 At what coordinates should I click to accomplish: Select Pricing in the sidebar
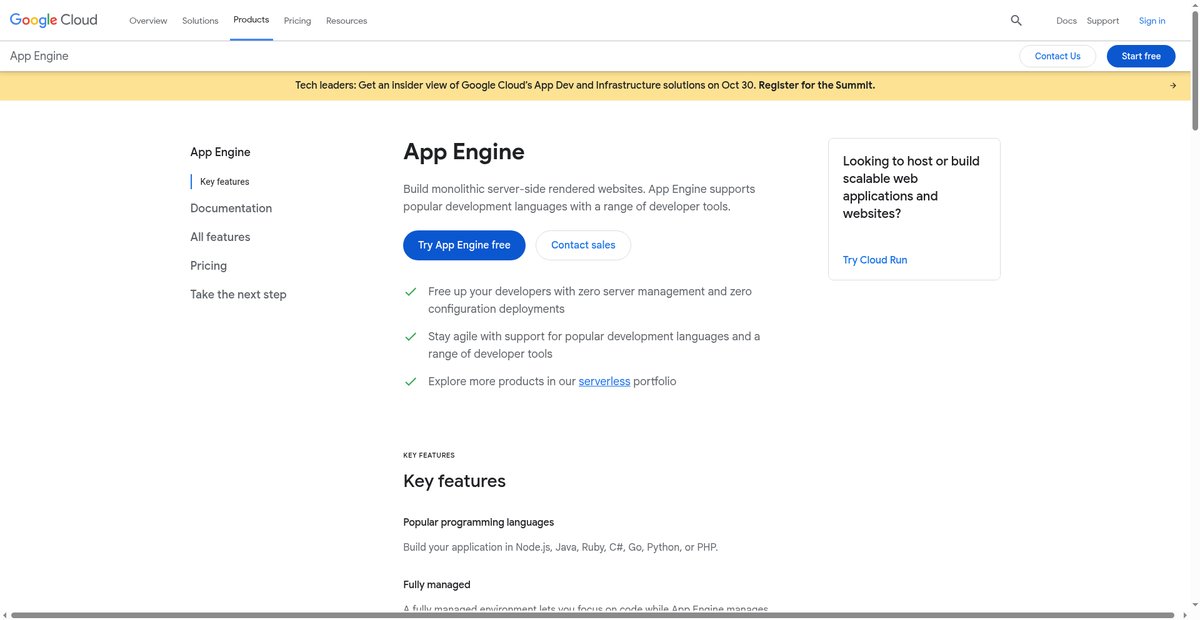coord(208,266)
